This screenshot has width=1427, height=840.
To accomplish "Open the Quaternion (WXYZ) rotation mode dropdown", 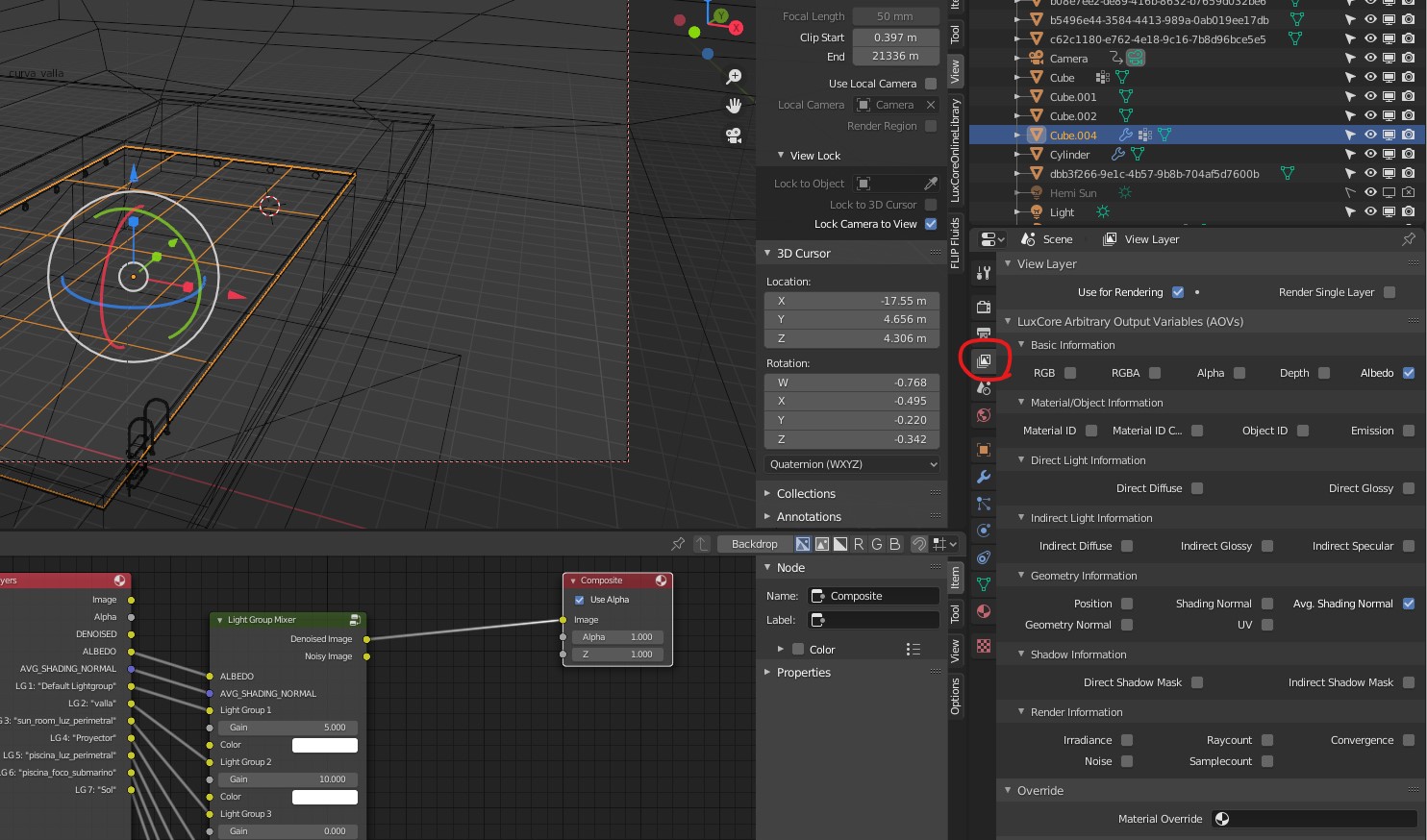I will (852, 464).
